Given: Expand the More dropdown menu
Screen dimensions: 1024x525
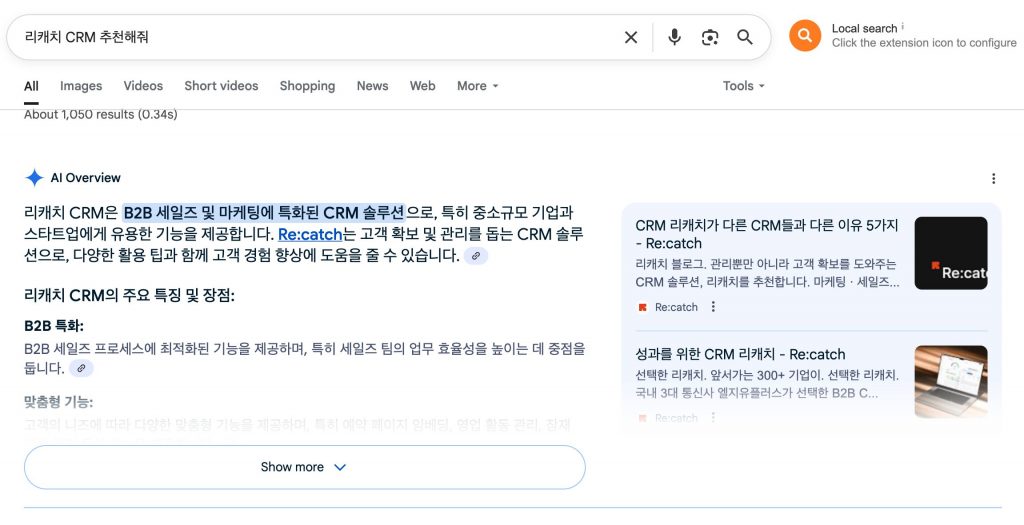Looking at the screenshot, I should click(477, 86).
